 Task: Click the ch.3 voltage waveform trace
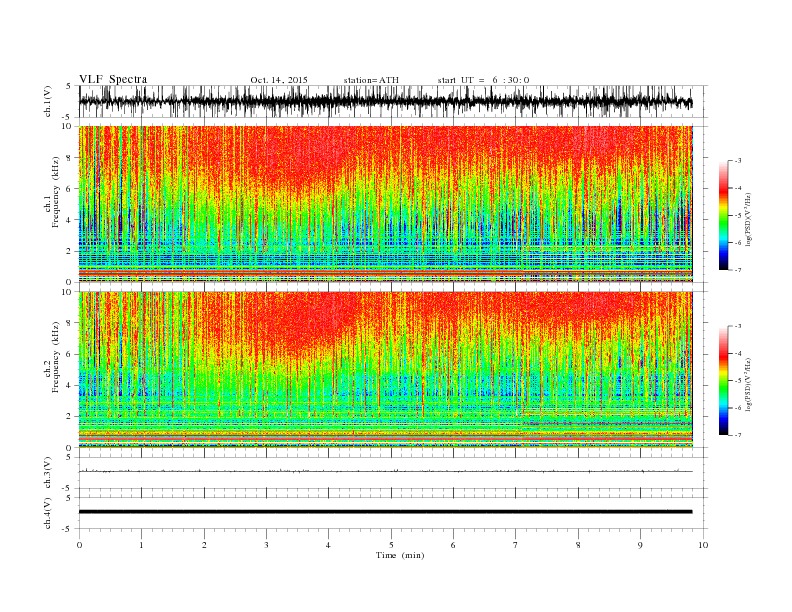[385, 471]
